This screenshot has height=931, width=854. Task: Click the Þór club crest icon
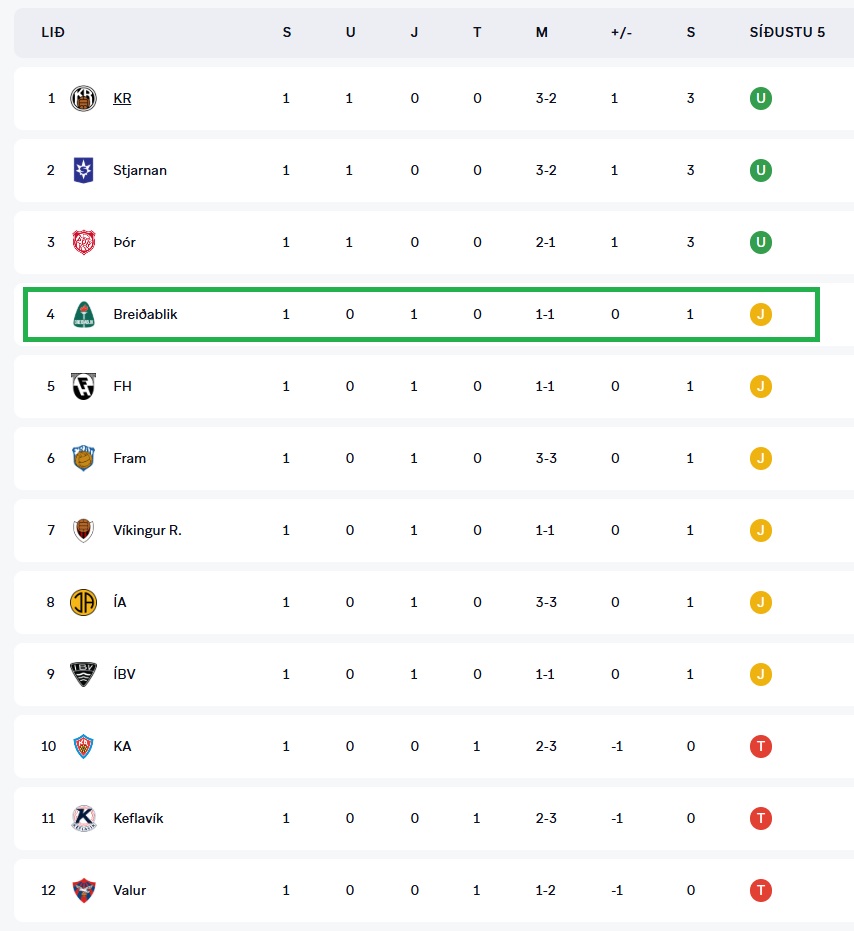[x=84, y=242]
